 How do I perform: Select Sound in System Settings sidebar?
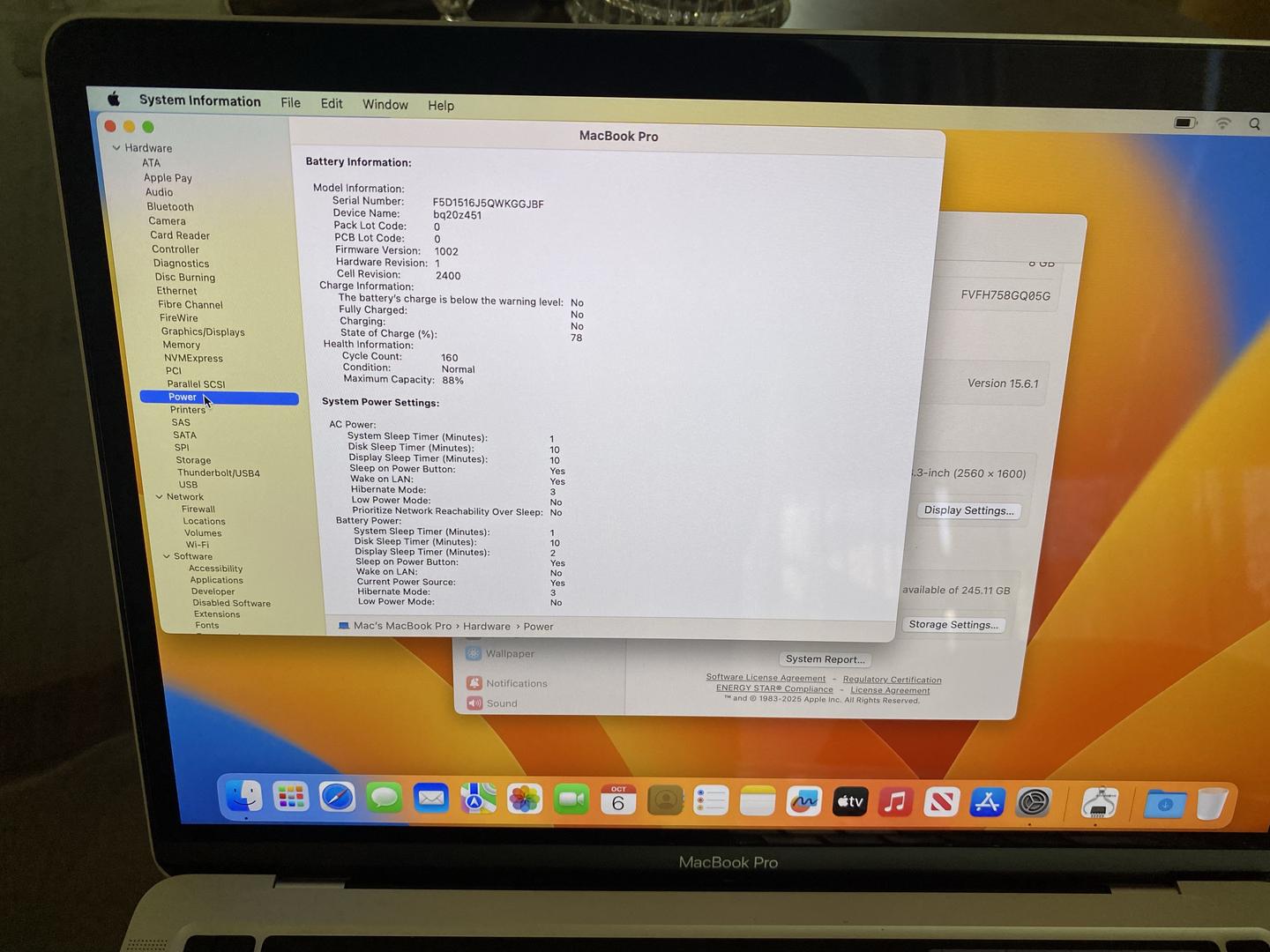pyautogui.click(x=492, y=703)
